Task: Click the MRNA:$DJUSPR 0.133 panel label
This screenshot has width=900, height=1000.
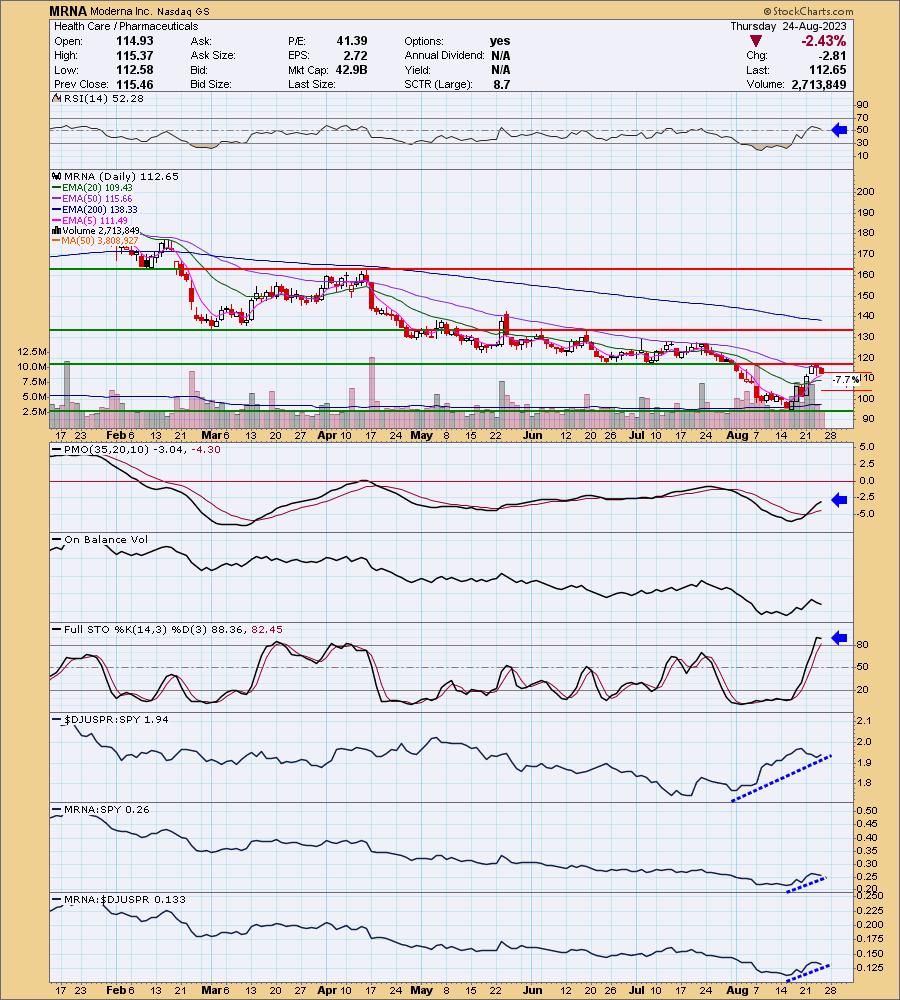Action: click(x=124, y=899)
